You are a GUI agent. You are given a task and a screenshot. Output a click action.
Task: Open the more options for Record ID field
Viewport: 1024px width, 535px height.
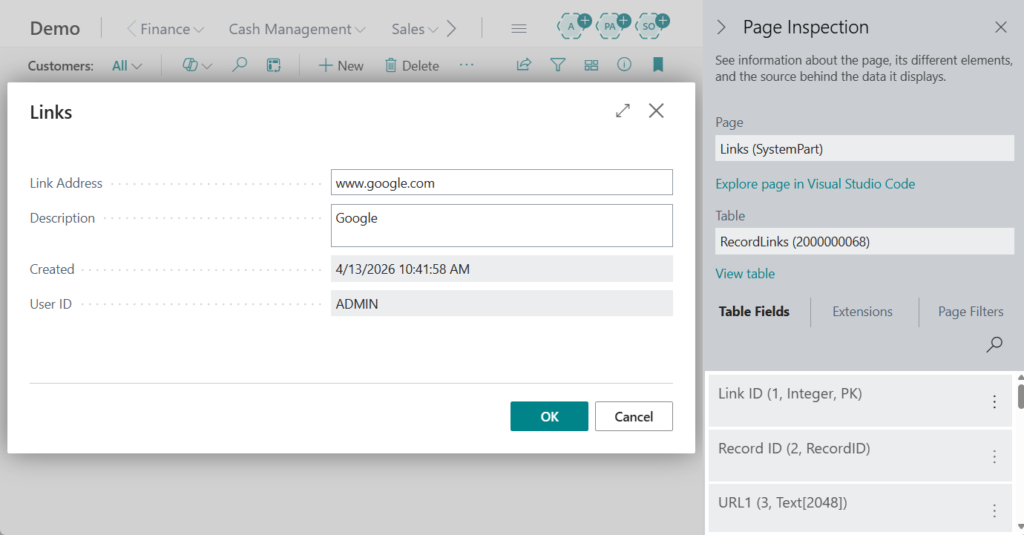[x=994, y=457]
